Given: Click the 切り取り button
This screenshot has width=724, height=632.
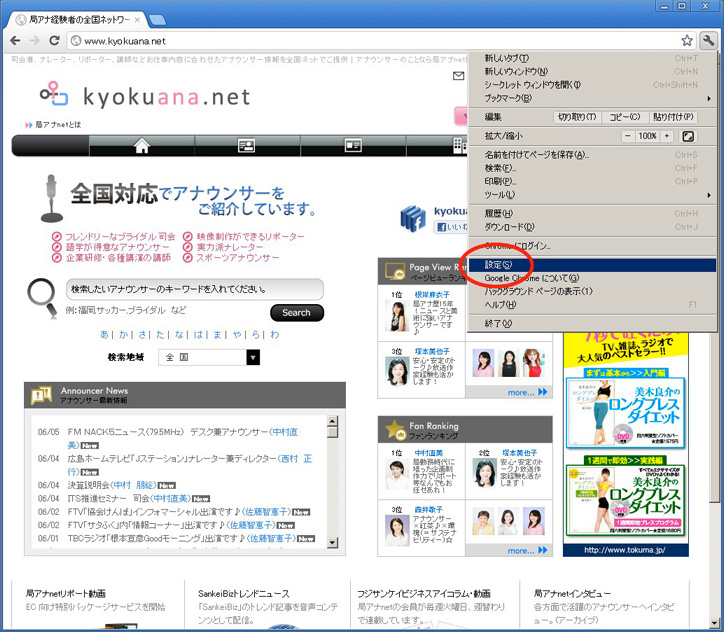Looking at the screenshot, I should (577, 117).
